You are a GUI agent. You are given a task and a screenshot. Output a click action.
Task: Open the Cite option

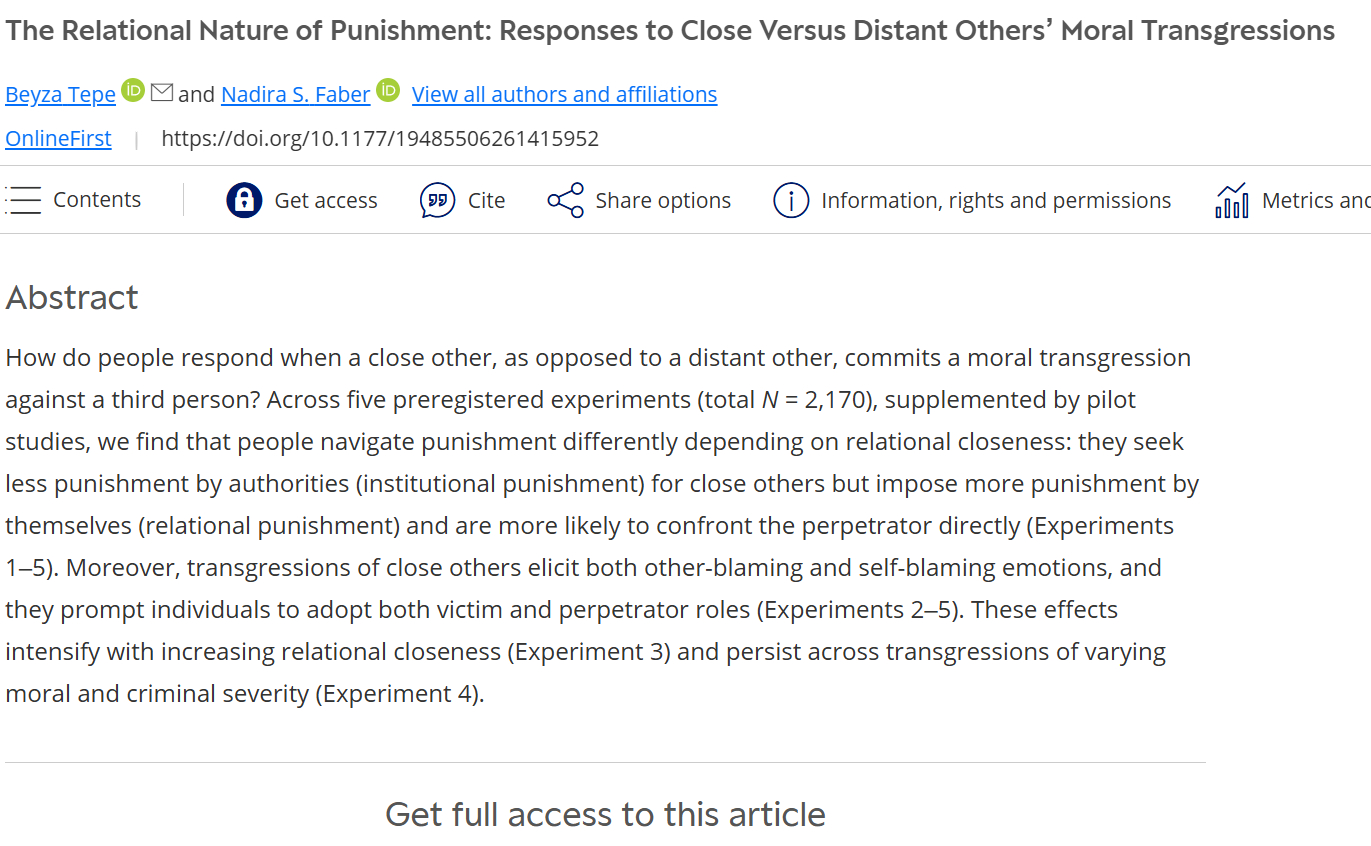coord(487,201)
